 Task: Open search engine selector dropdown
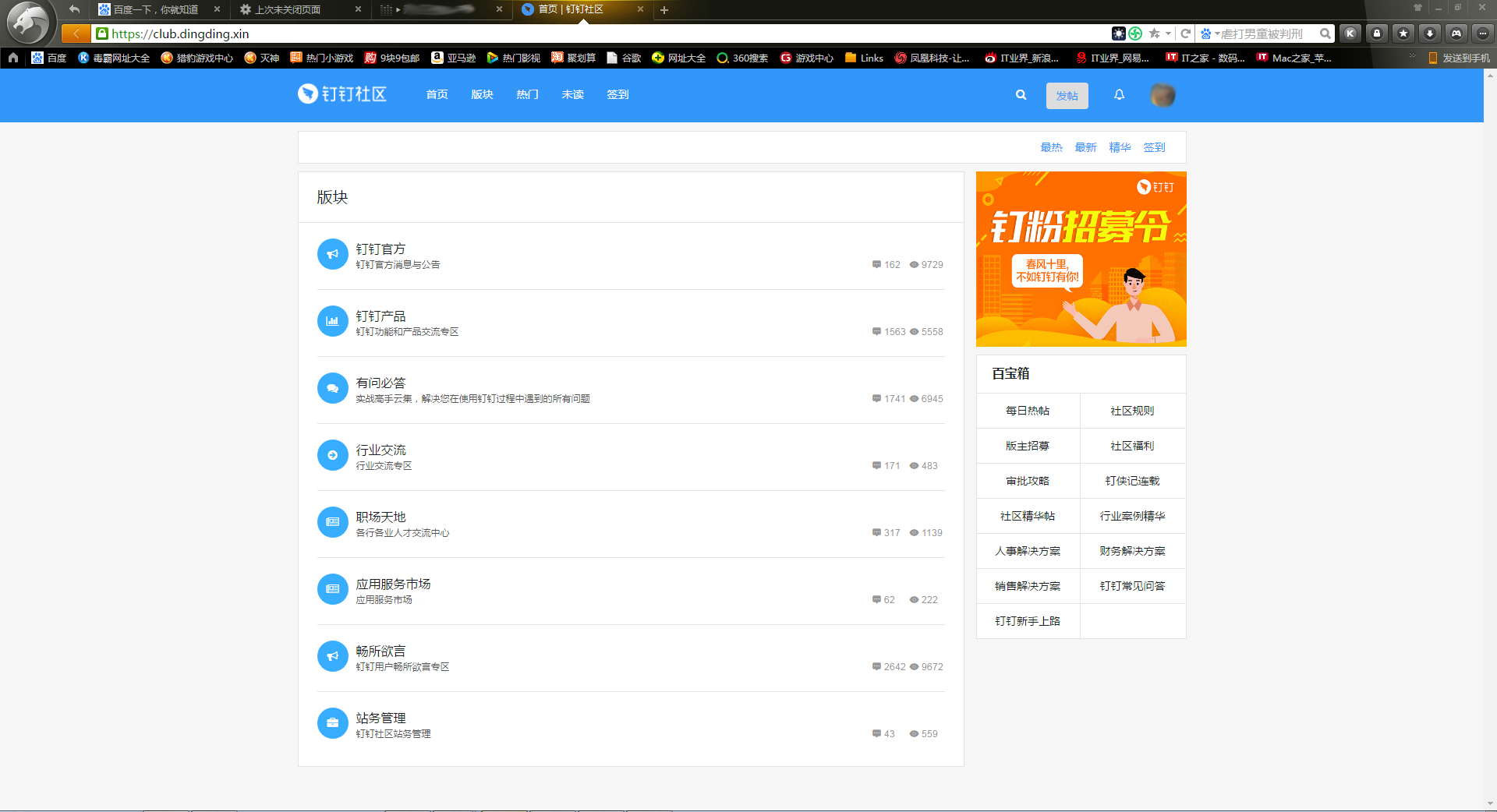pos(1209,34)
